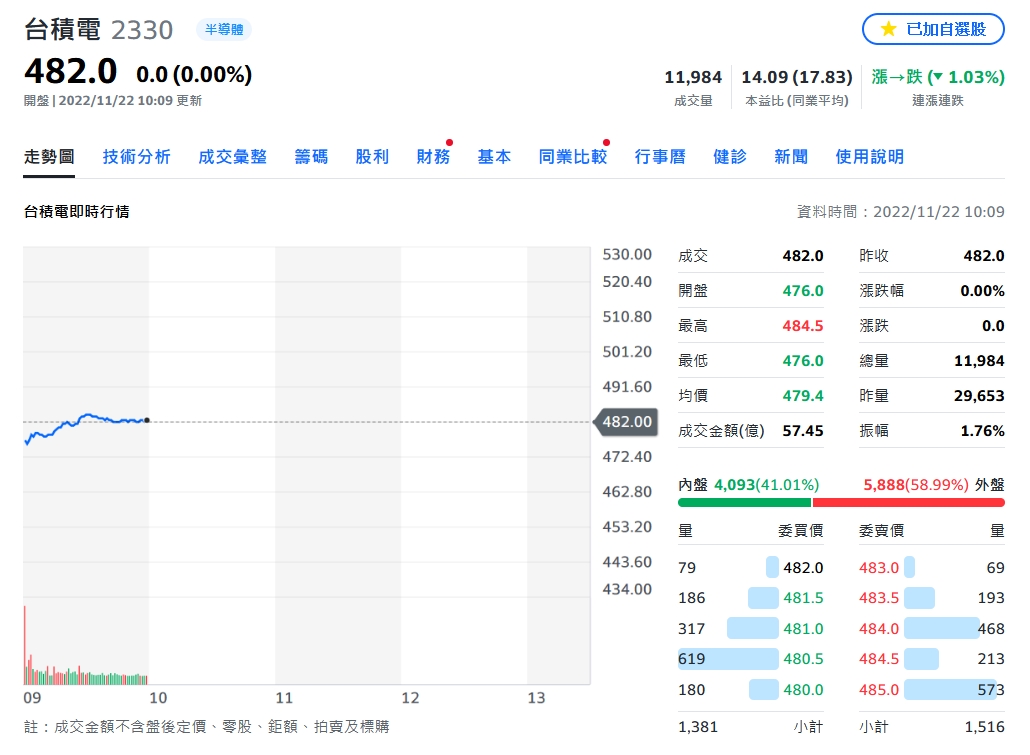
Task: Open the 成交彙整 tab
Action: pyautogui.click(x=233, y=156)
